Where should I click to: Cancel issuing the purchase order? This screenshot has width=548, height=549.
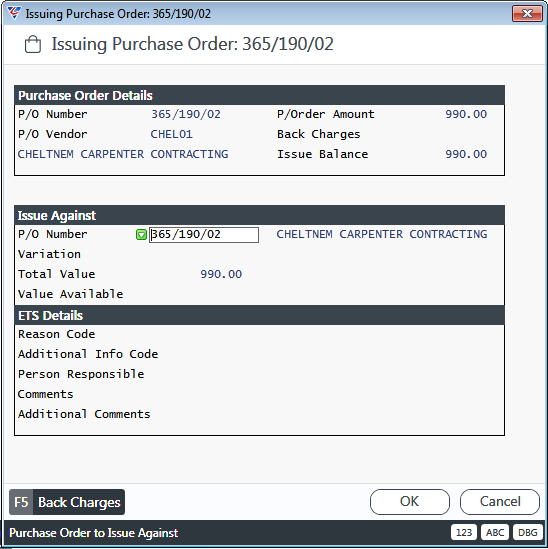[x=500, y=502]
